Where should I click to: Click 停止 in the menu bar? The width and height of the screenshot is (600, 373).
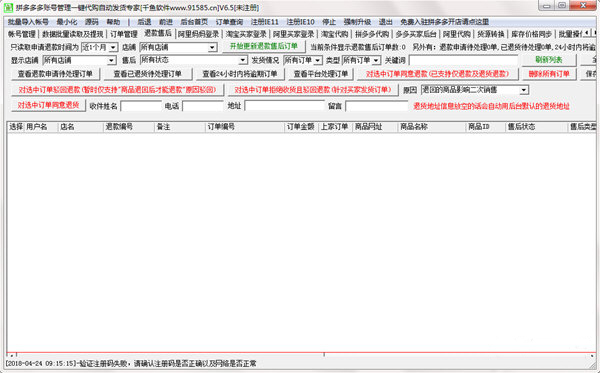click(x=329, y=22)
